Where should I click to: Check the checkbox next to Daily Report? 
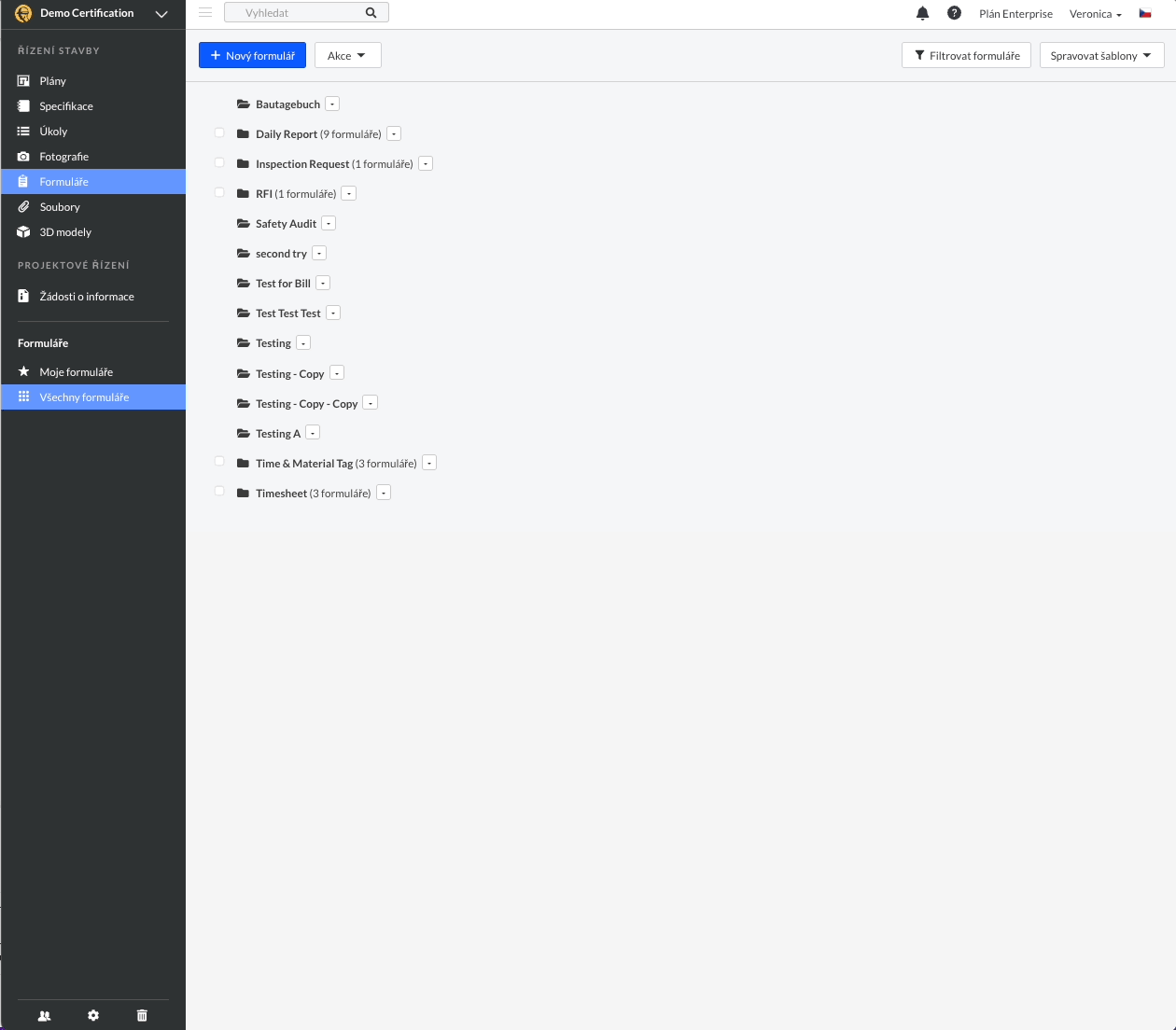(219, 132)
